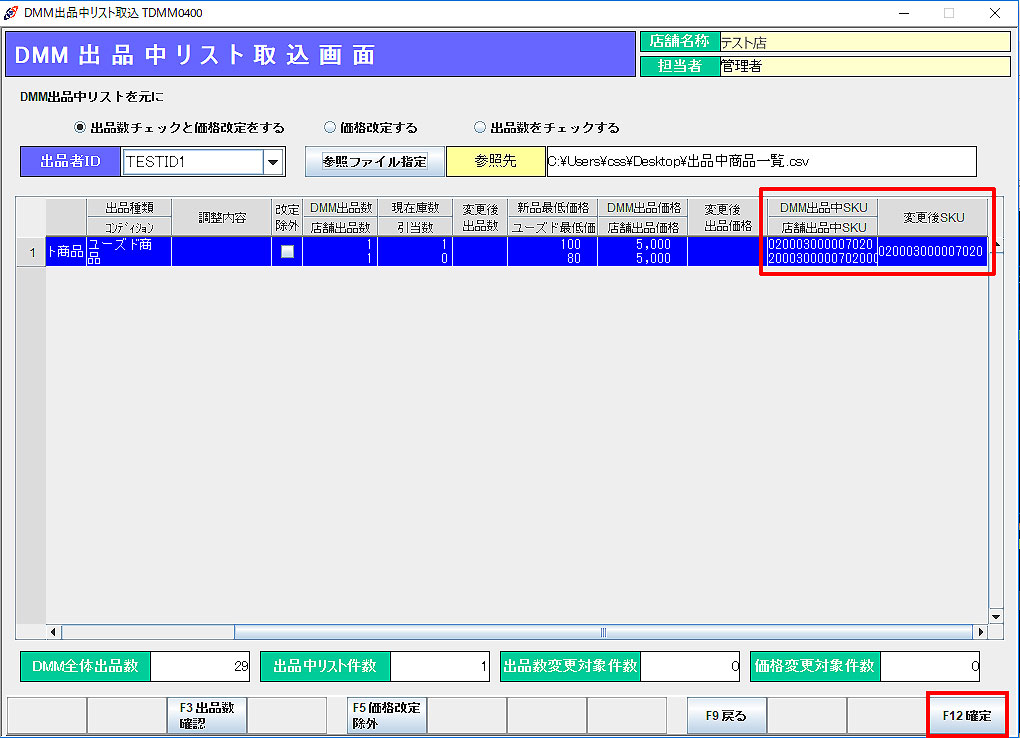
Task: Click the 変更後SKU cell in row 1
Action: (x=931, y=252)
